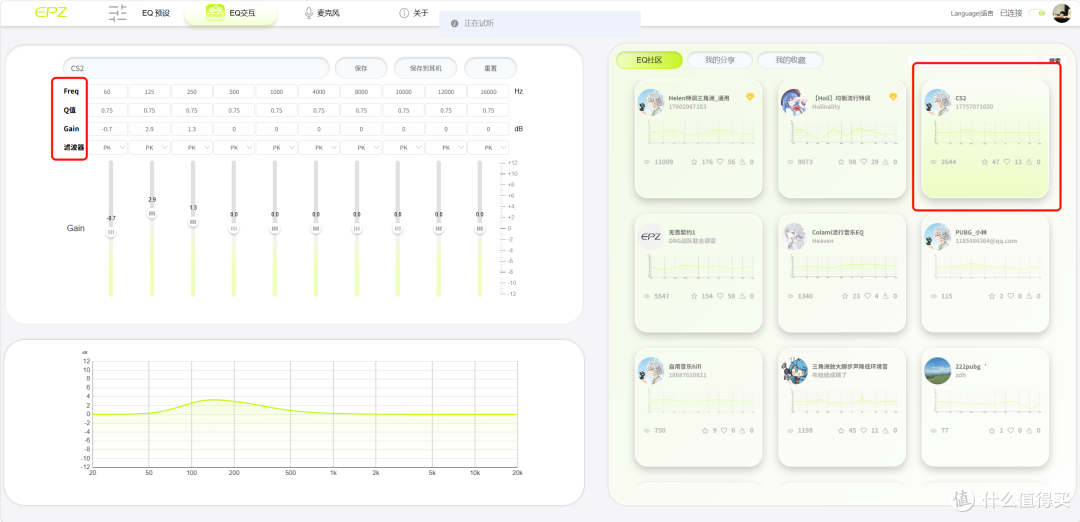Screen dimensions: 1080x522
Task: Toggle the 已连接 connection switch
Action: click(1038, 13)
